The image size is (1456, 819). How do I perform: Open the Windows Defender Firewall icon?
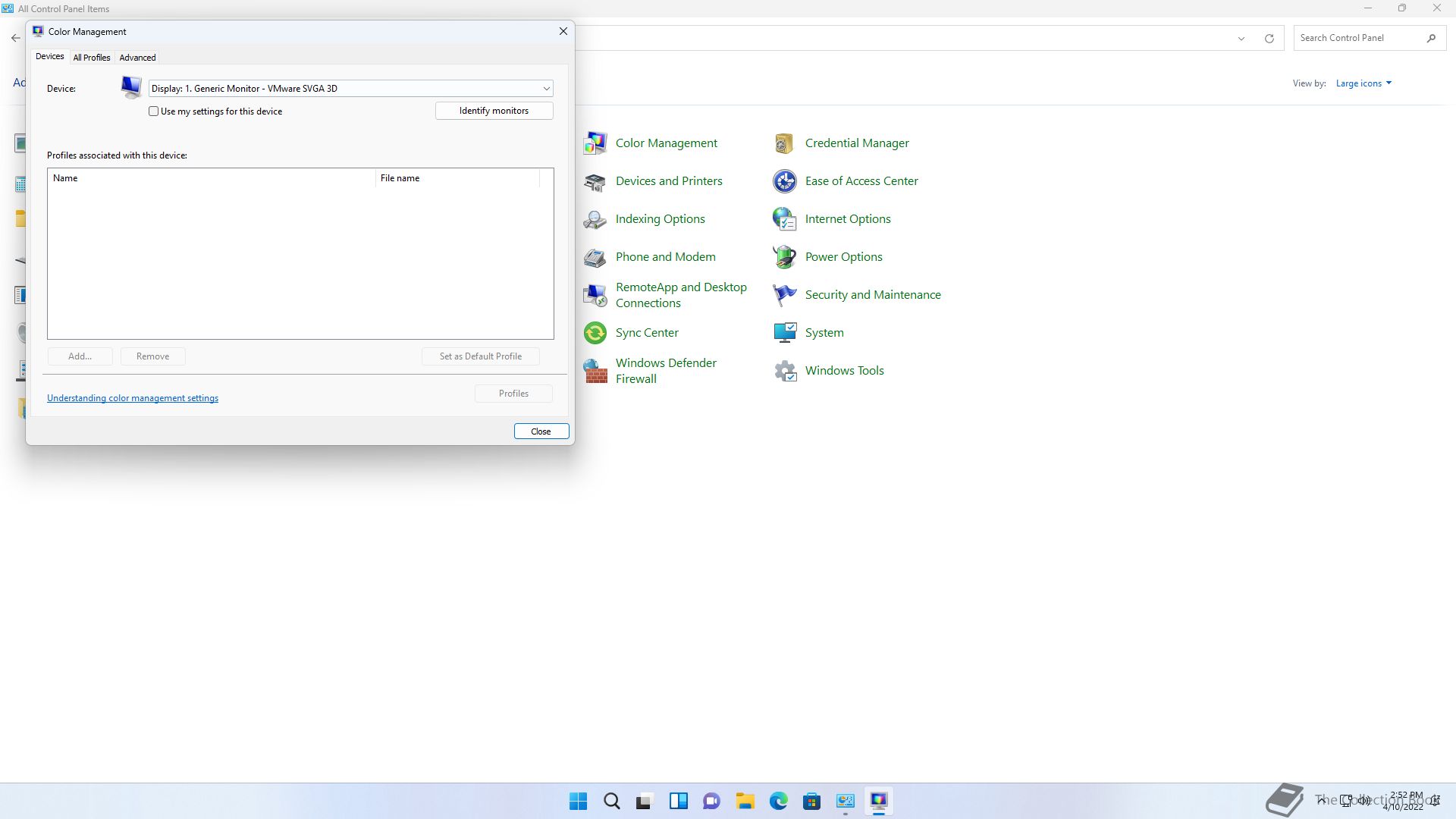click(x=595, y=371)
